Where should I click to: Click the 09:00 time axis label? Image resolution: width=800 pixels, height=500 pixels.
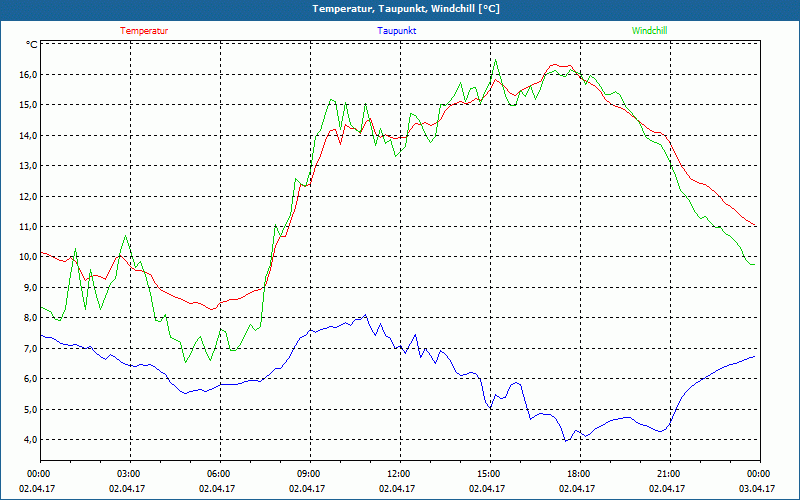[309, 474]
